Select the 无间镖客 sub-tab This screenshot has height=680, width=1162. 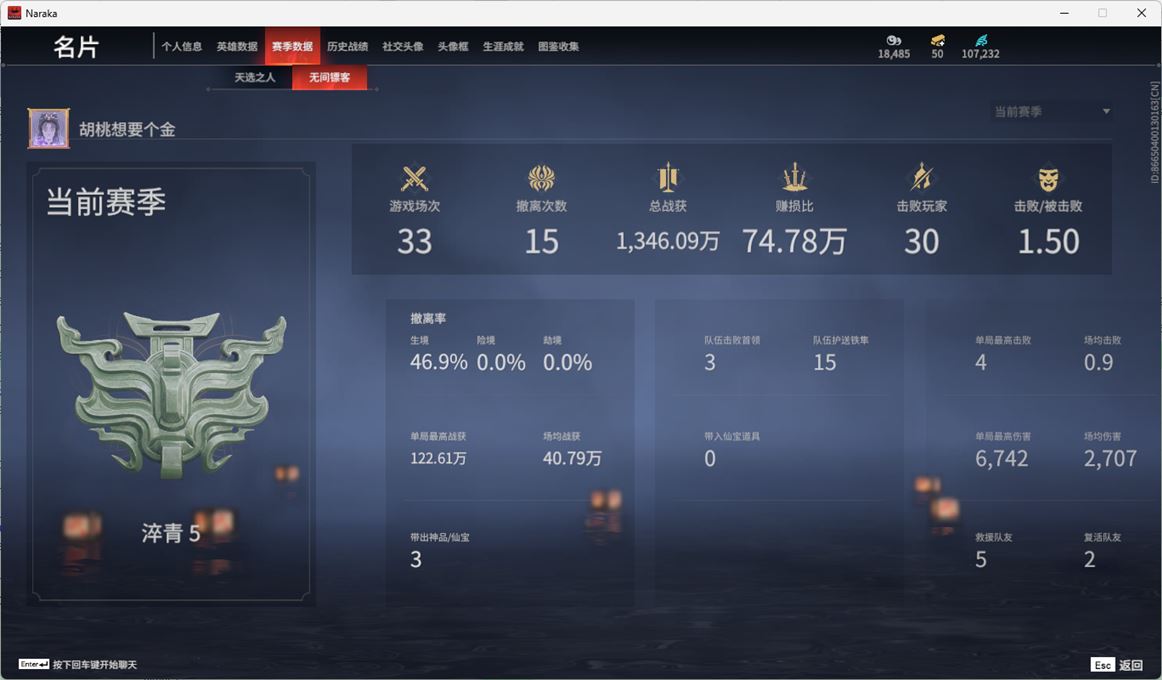click(x=329, y=77)
